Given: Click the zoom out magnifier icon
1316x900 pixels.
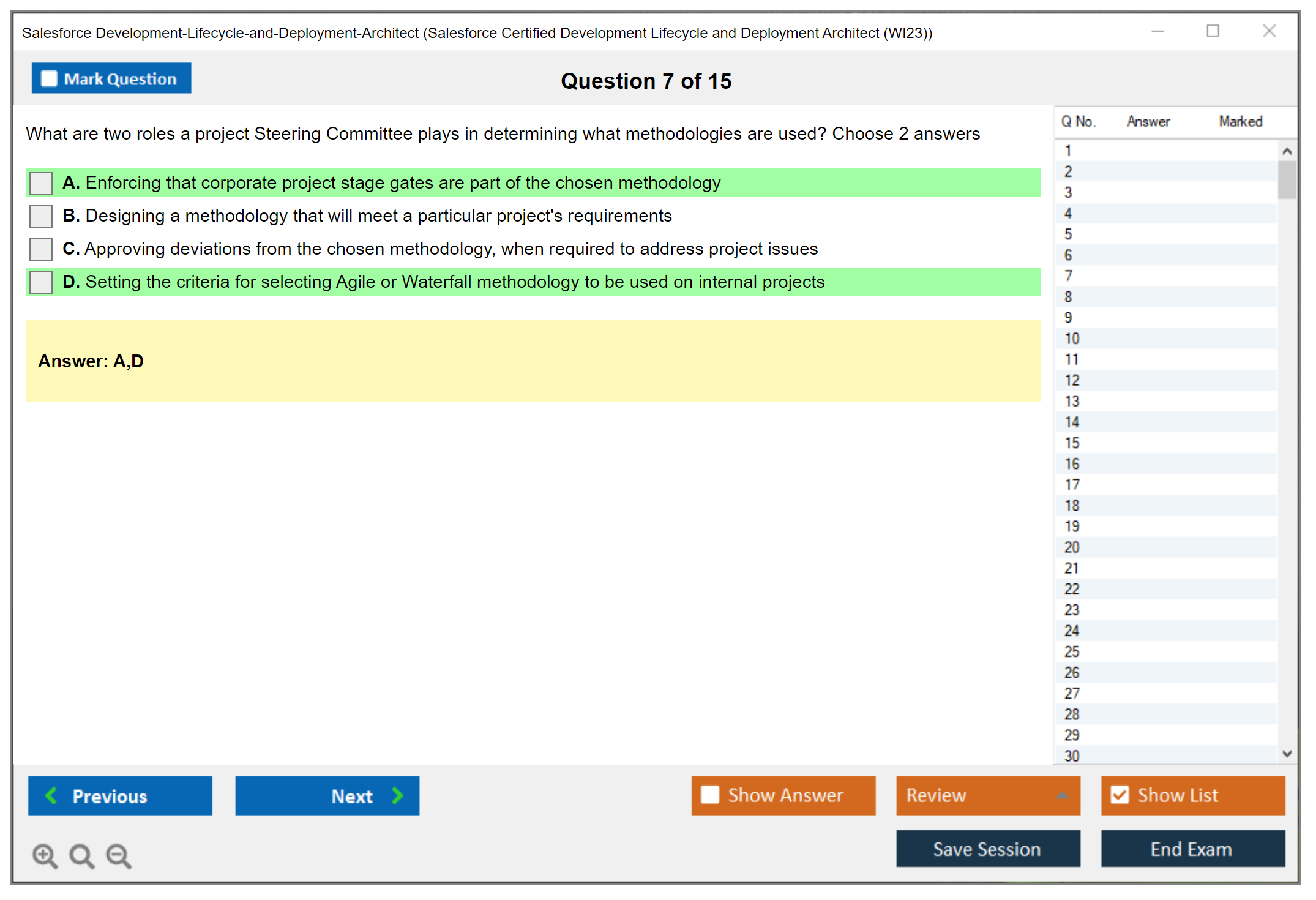Looking at the screenshot, I should click(x=119, y=855).
